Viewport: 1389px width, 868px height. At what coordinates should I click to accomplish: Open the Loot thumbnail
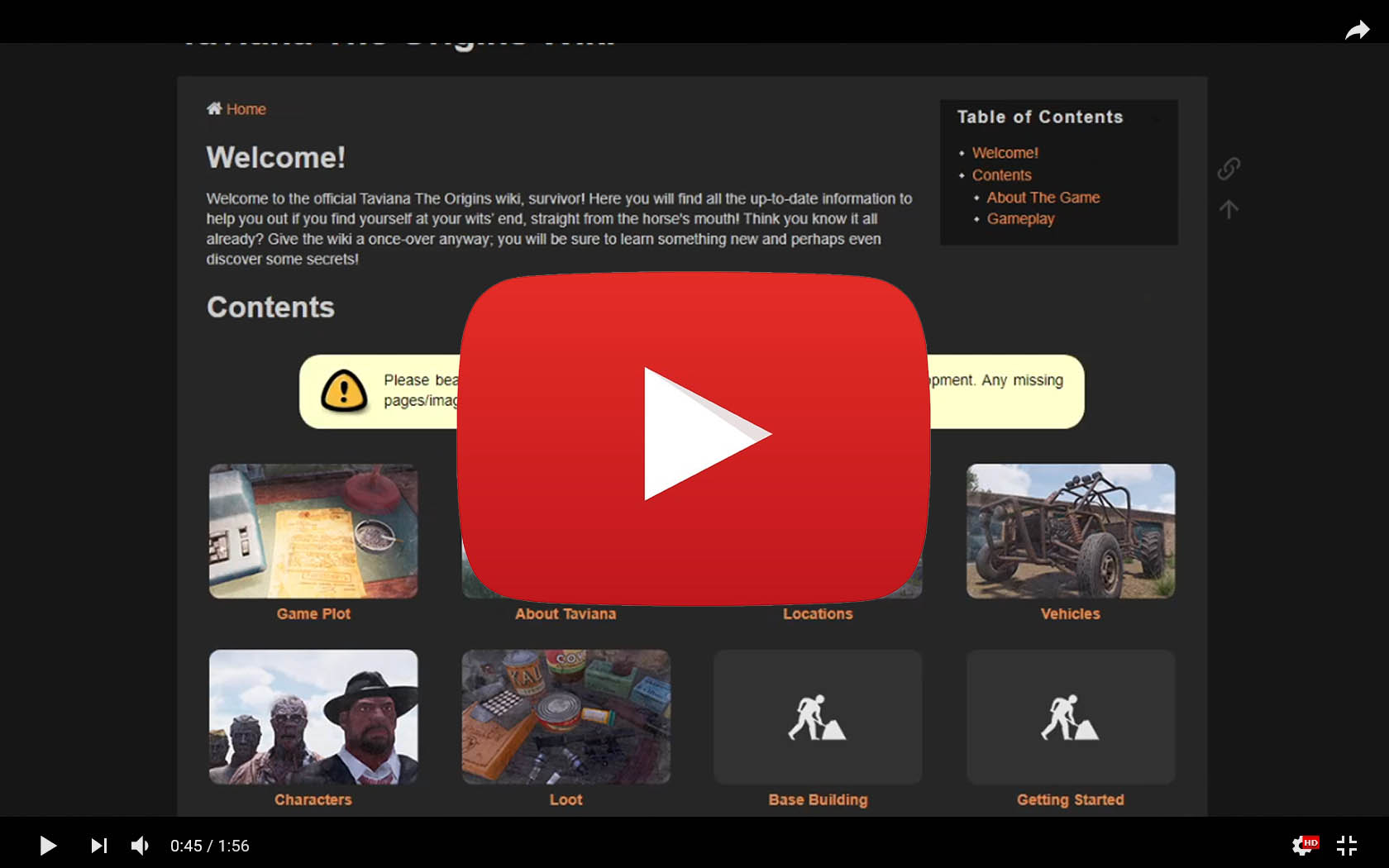[566, 717]
